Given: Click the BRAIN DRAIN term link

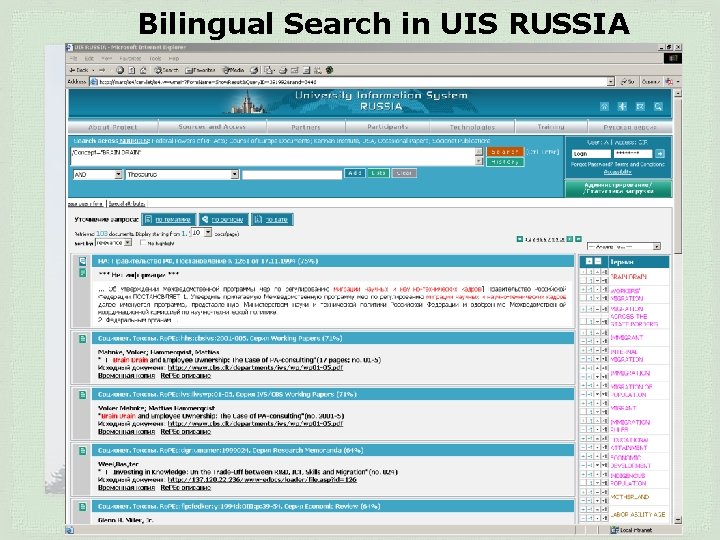Looking at the screenshot, I should click(x=629, y=277).
